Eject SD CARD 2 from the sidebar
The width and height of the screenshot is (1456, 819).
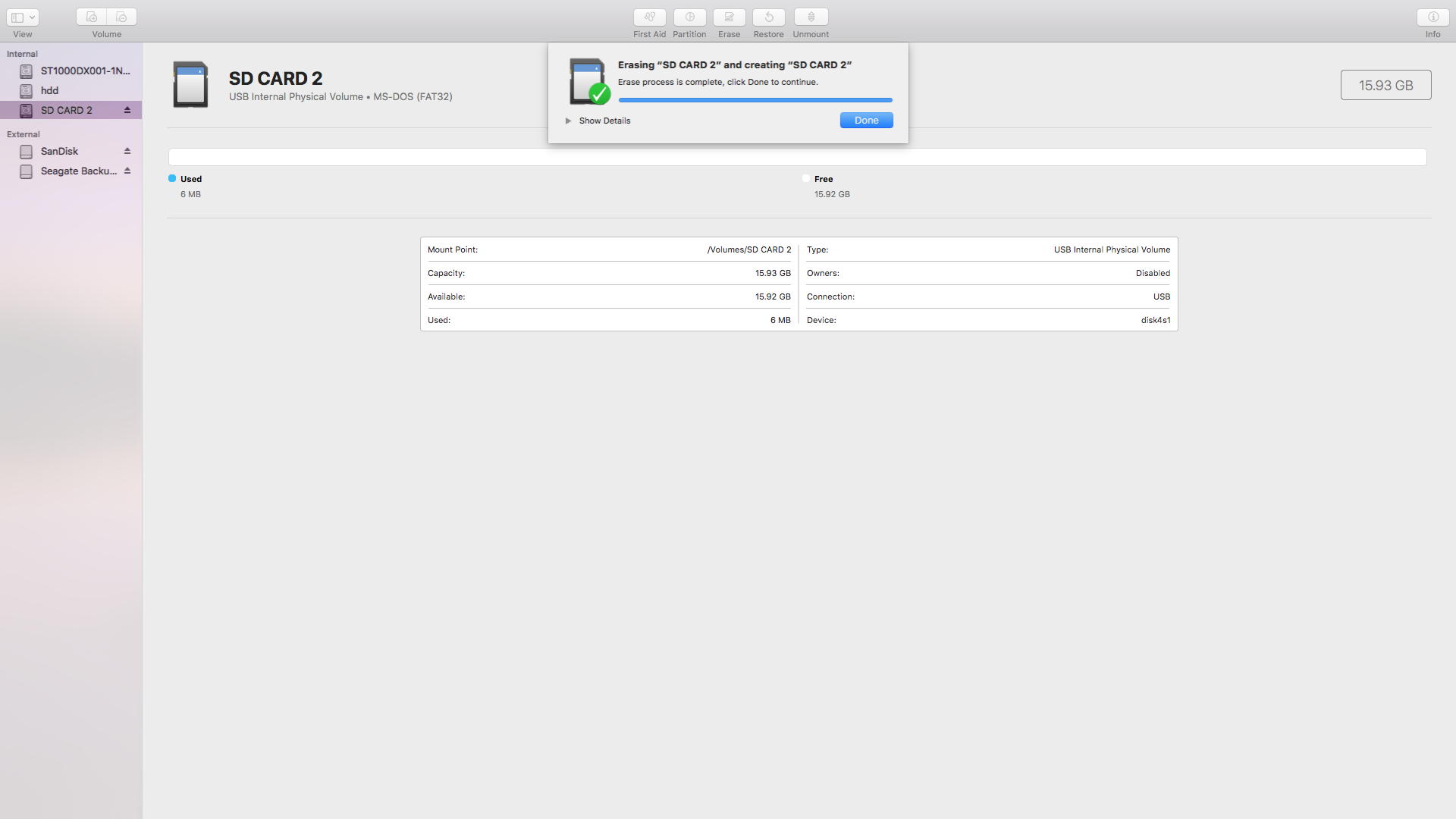(127, 110)
